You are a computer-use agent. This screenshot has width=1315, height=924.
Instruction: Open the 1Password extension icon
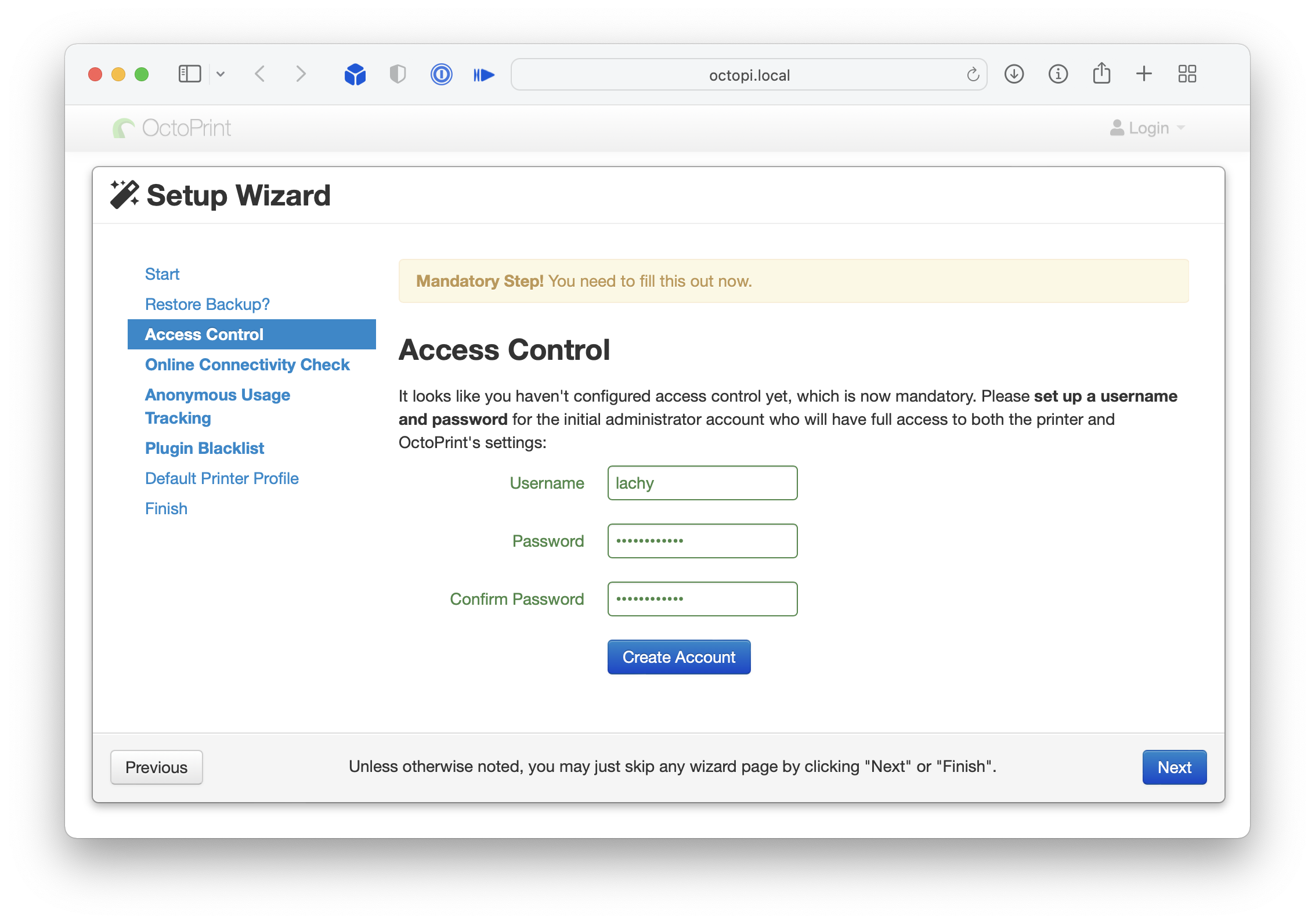(441, 74)
